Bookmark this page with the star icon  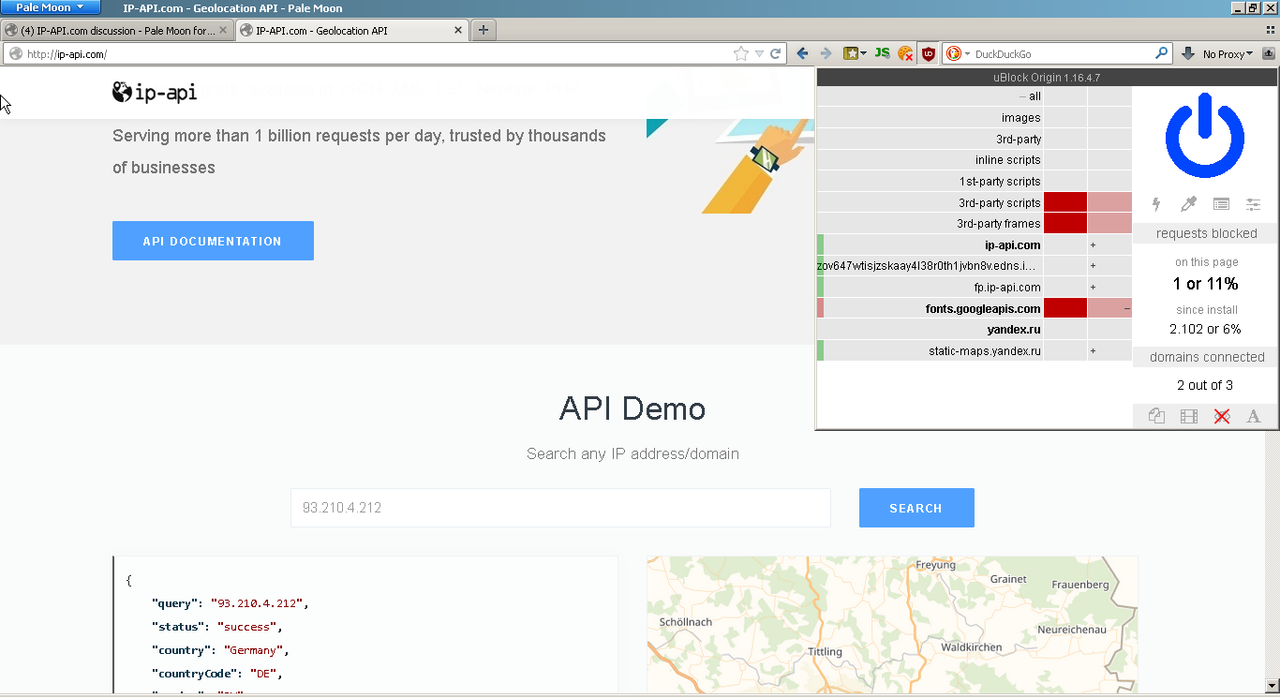click(x=741, y=54)
